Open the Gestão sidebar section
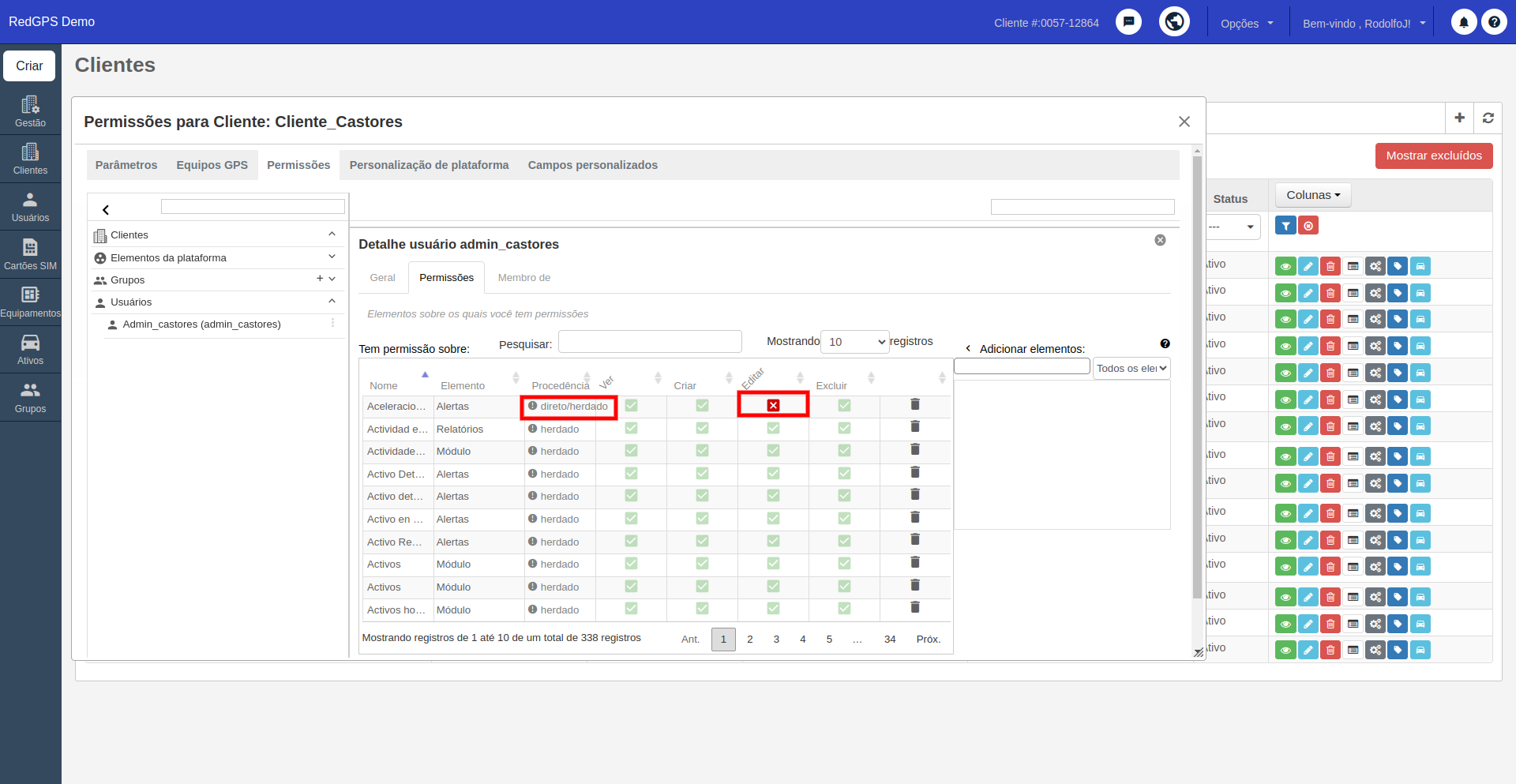This screenshot has height=784, width=1516. coord(30,111)
